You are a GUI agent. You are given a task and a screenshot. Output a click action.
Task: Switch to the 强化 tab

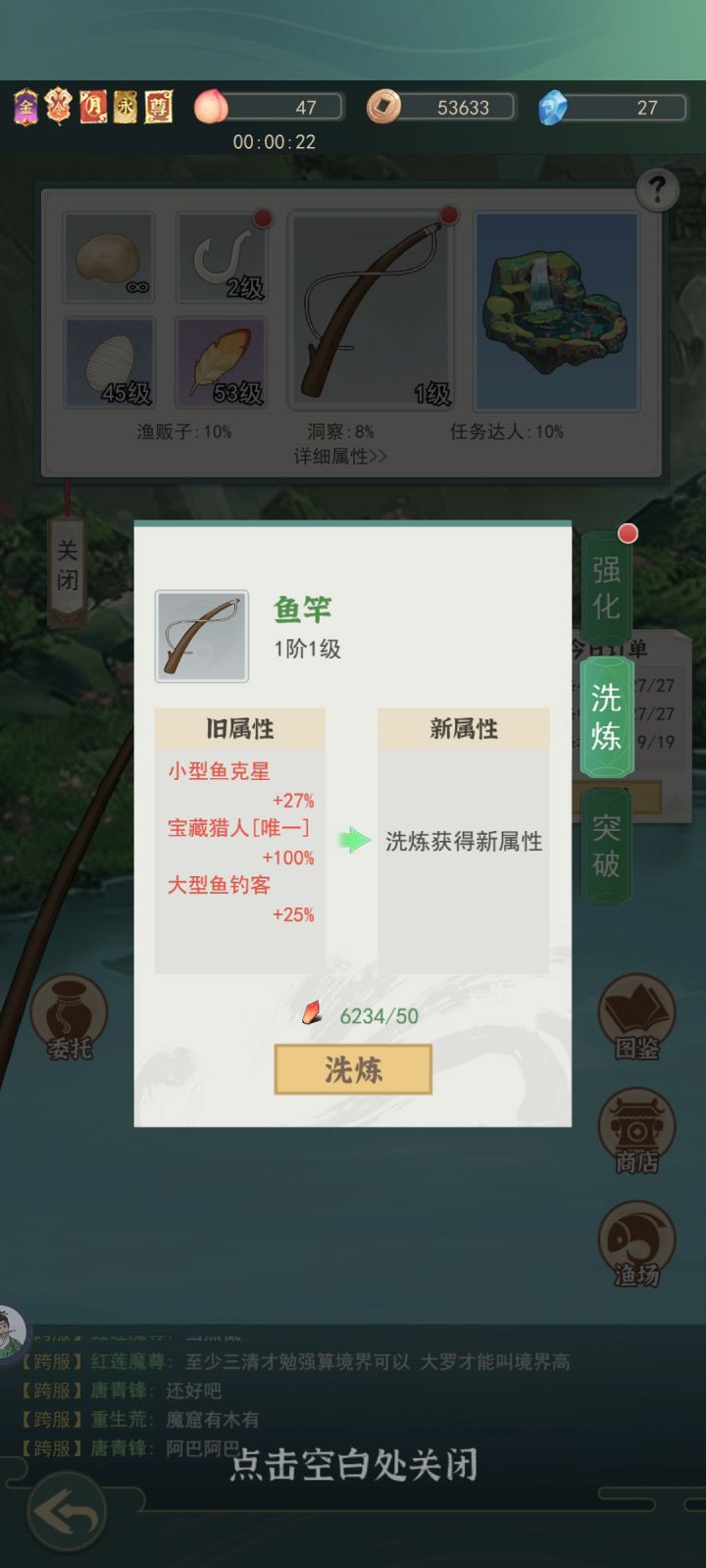click(x=606, y=587)
